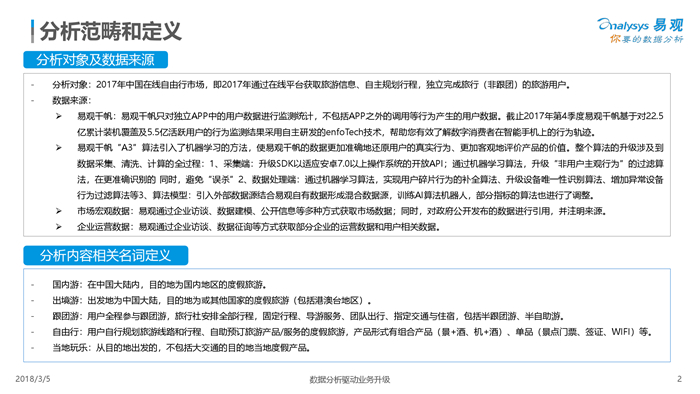Click the 自由行 definition line

pyautogui.click(x=352, y=332)
